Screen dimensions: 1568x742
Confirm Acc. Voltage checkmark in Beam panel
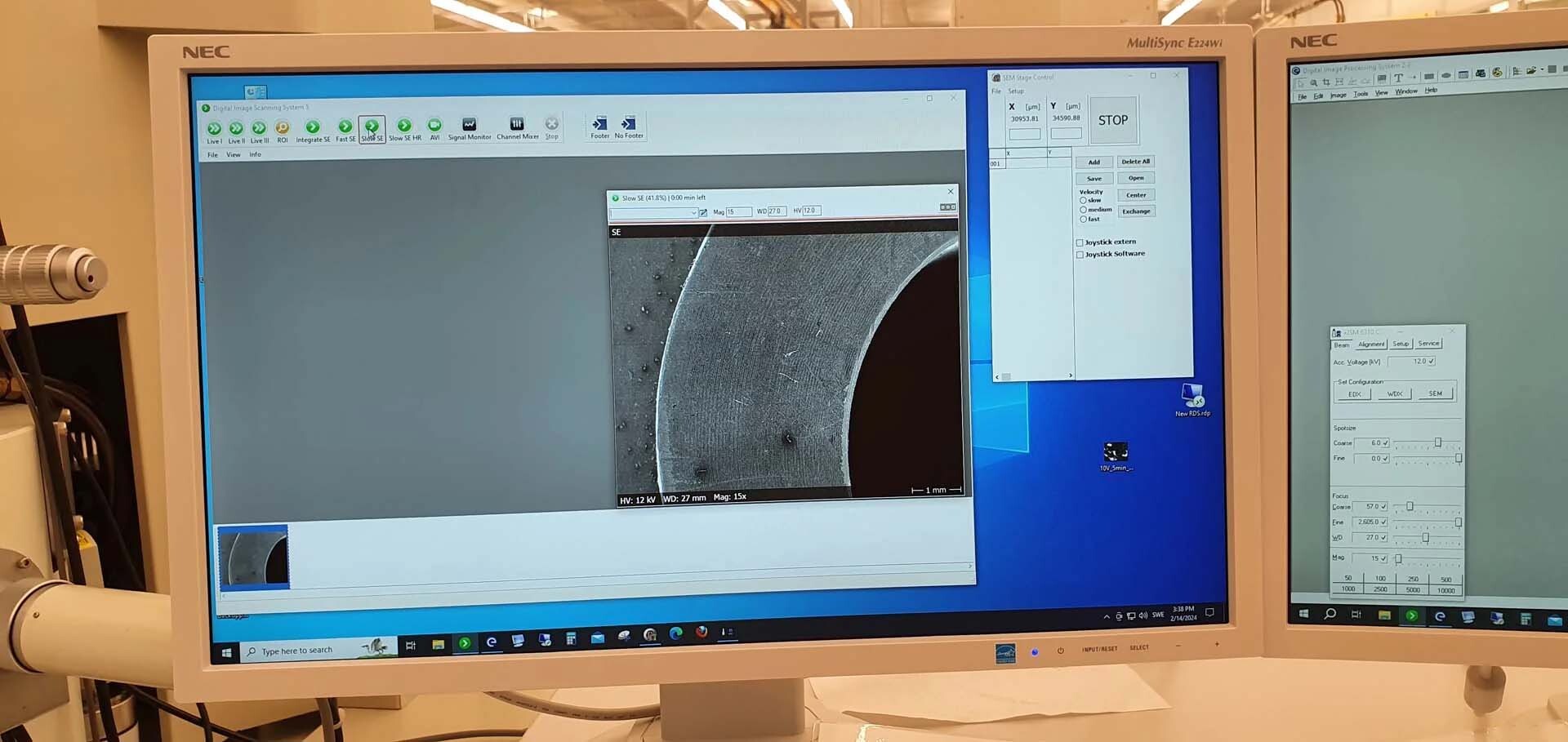click(1431, 361)
